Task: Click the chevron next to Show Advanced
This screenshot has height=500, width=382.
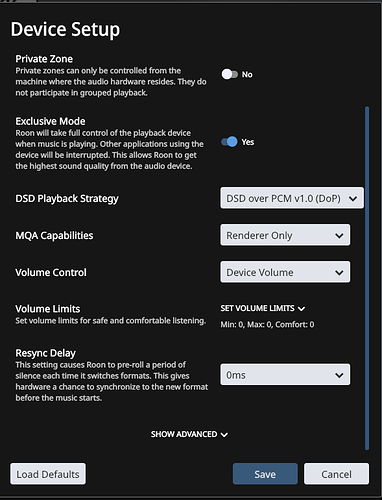Action: [x=224, y=435]
